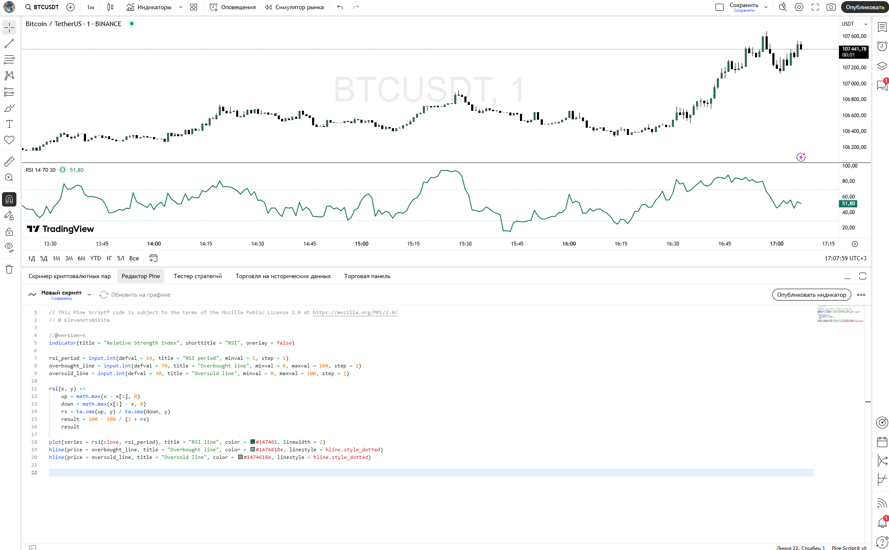Click the BTCUSDT symbol search field
The width and height of the screenshot is (889, 550).
coord(42,7)
